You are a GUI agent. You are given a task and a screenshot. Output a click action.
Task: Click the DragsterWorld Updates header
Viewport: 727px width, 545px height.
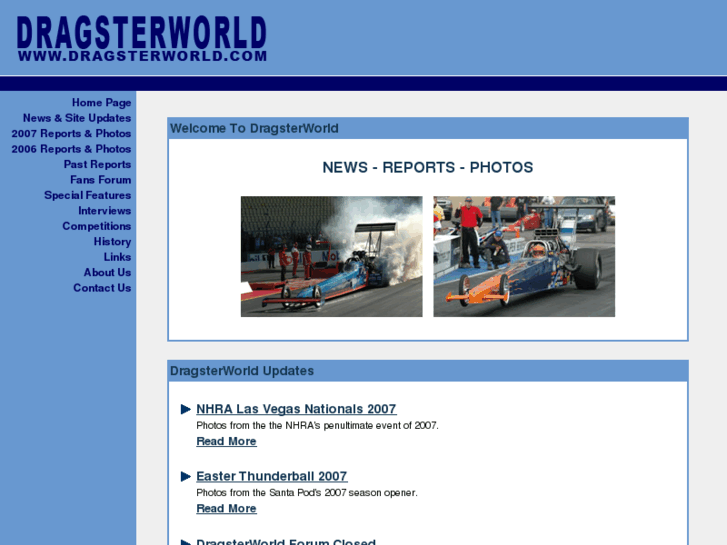[x=242, y=371]
